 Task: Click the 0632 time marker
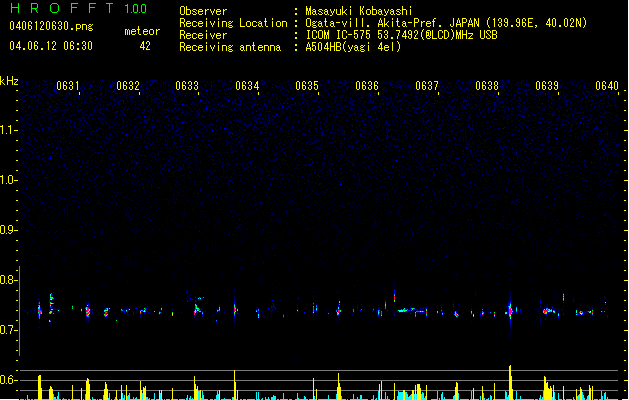click(x=128, y=86)
